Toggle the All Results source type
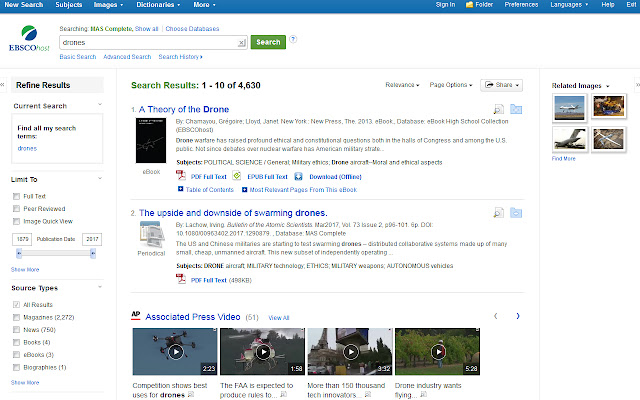The width and height of the screenshot is (640, 400). click(x=16, y=304)
